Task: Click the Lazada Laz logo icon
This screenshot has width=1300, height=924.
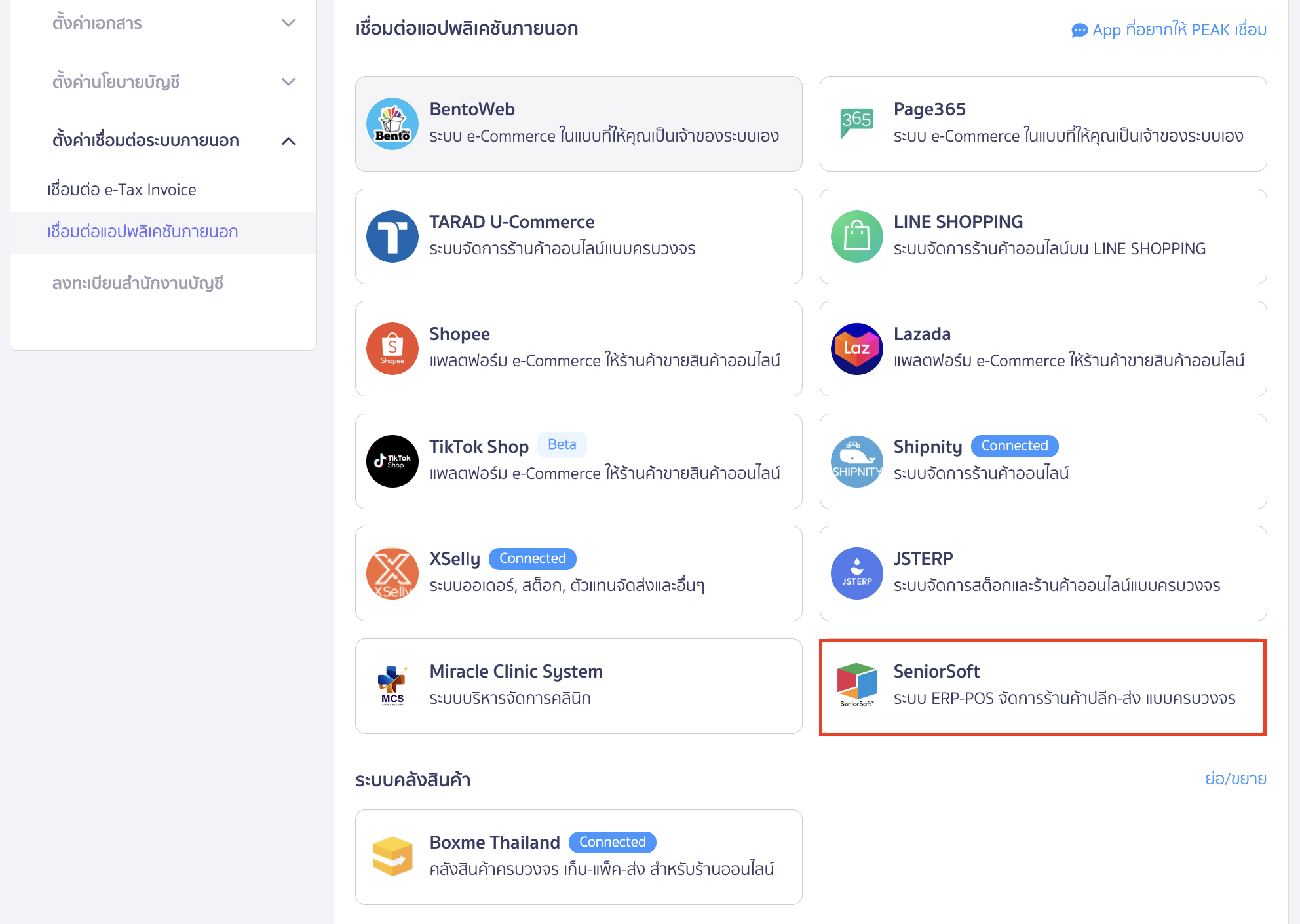Action: [856, 349]
